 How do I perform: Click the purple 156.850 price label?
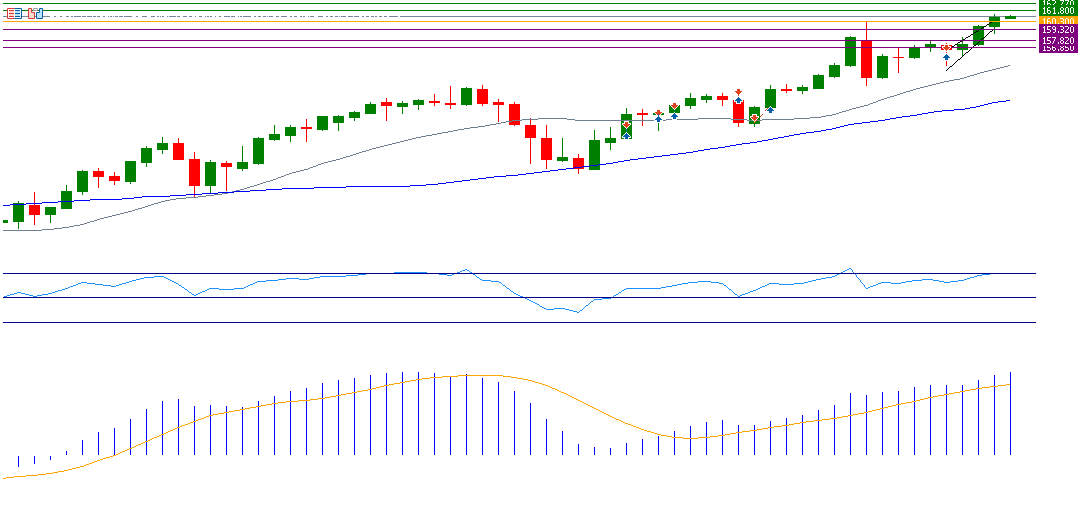(1057, 48)
